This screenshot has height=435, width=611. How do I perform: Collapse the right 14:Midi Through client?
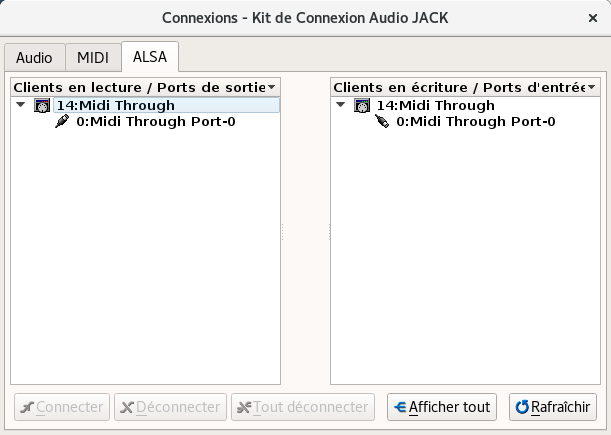(342, 105)
